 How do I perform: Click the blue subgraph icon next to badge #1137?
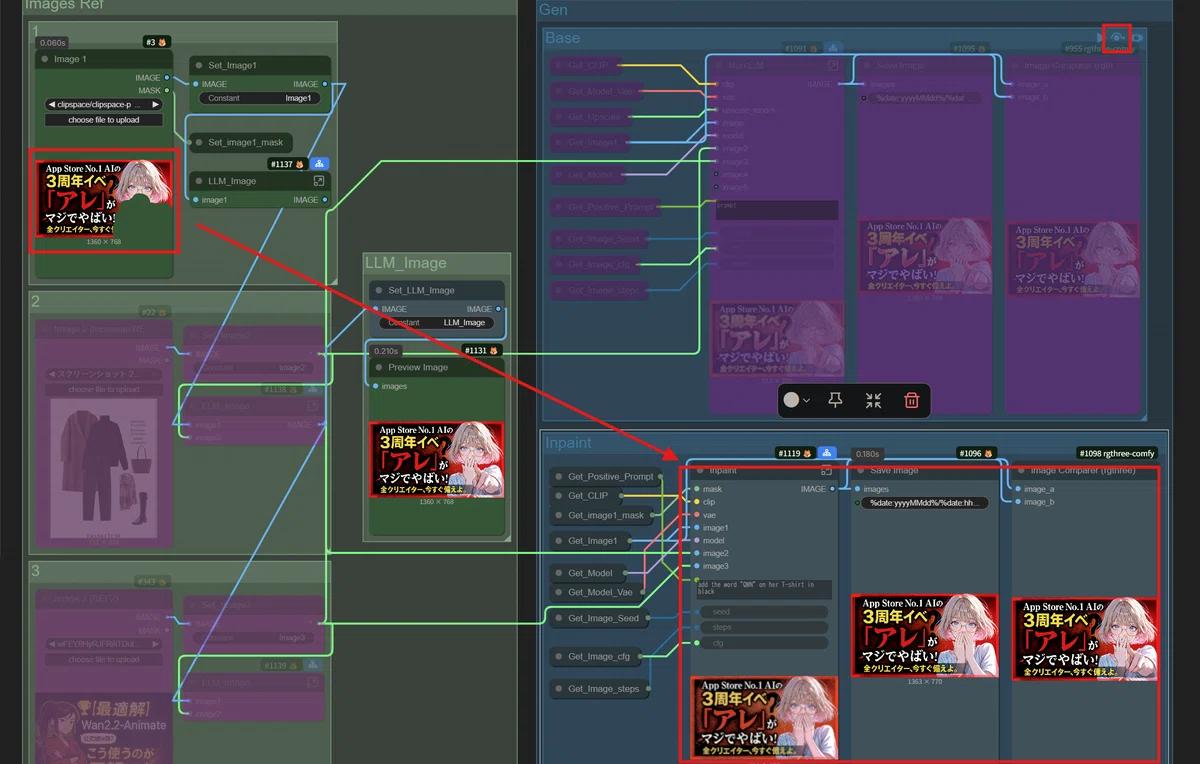(319, 163)
